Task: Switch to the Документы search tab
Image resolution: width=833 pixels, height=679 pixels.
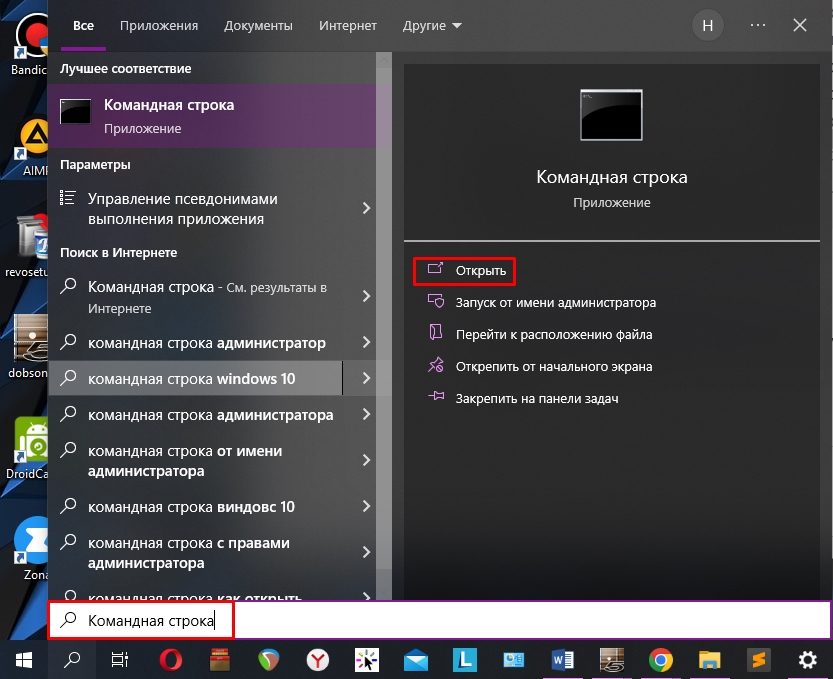Action: (258, 25)
